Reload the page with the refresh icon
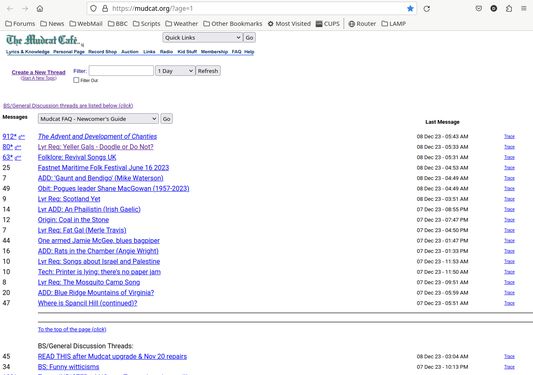 pos(427,8)
